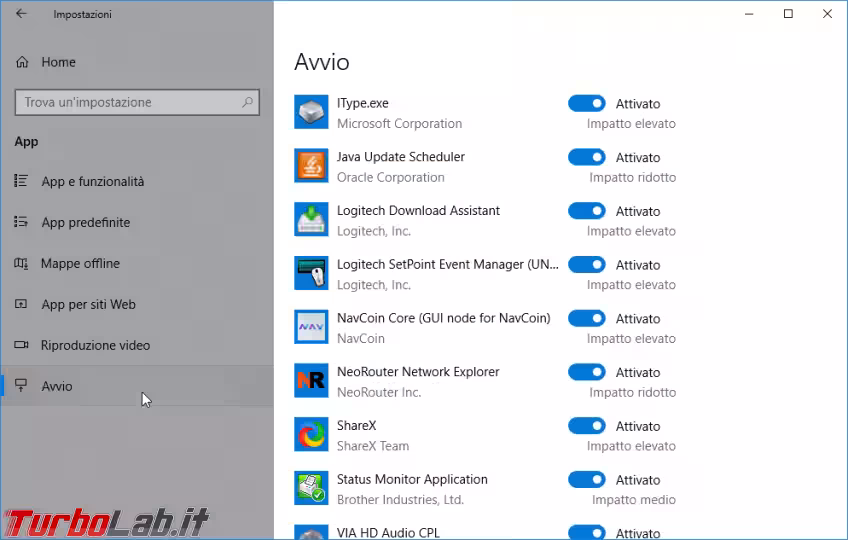
Task: Click the App e funzionalità list icon
Action: pyautogui.click(x=21, y=181)
